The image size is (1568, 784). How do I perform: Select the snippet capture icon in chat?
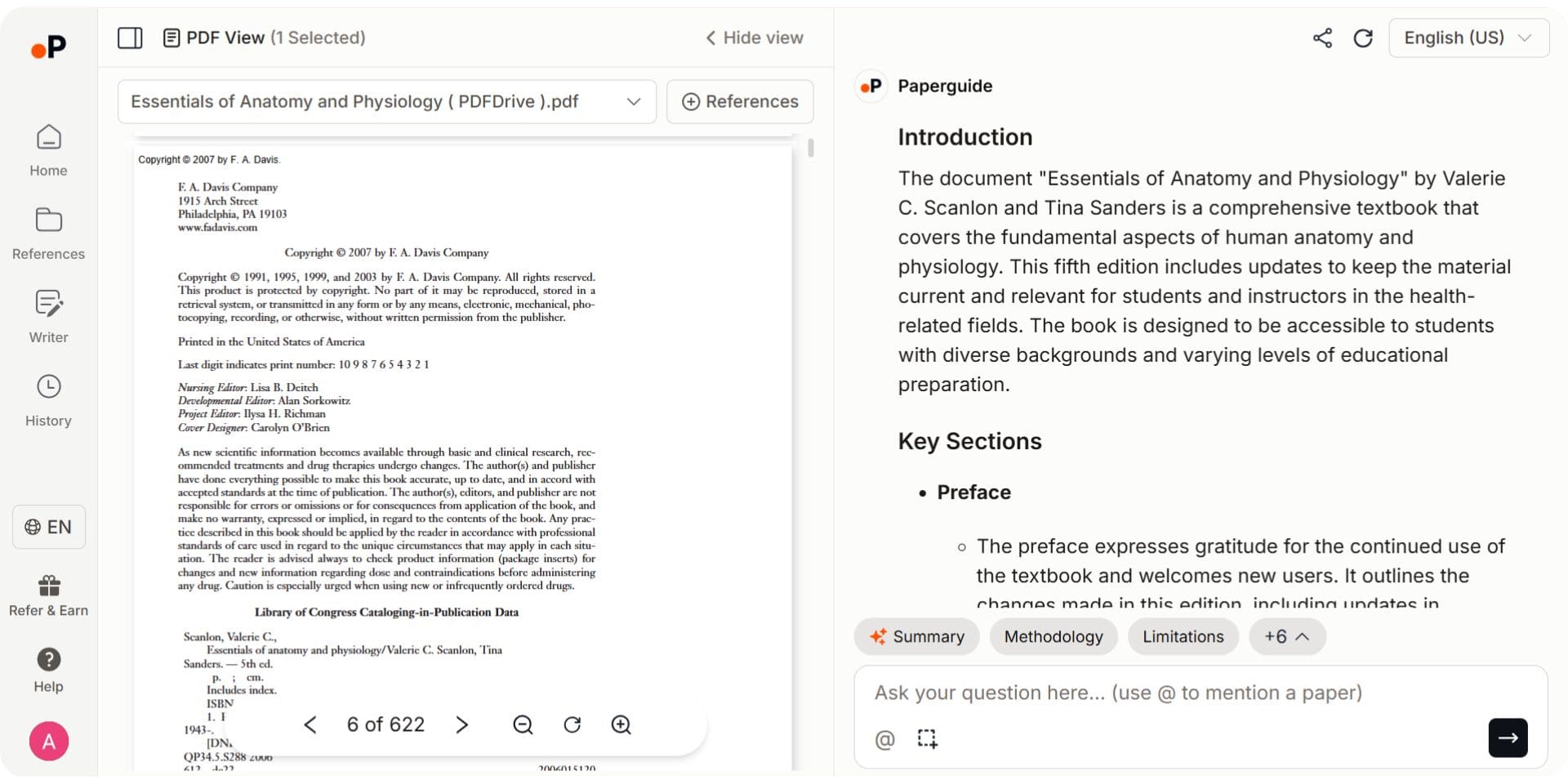click(928, 738)
